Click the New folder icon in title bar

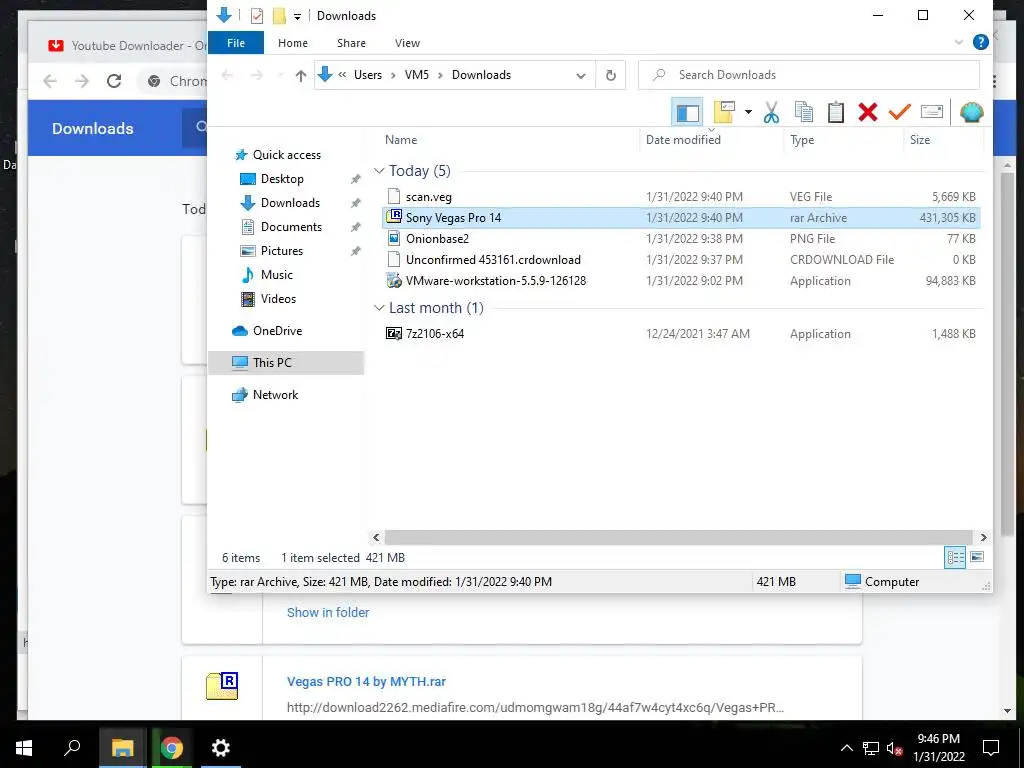[x=279, y=16]
